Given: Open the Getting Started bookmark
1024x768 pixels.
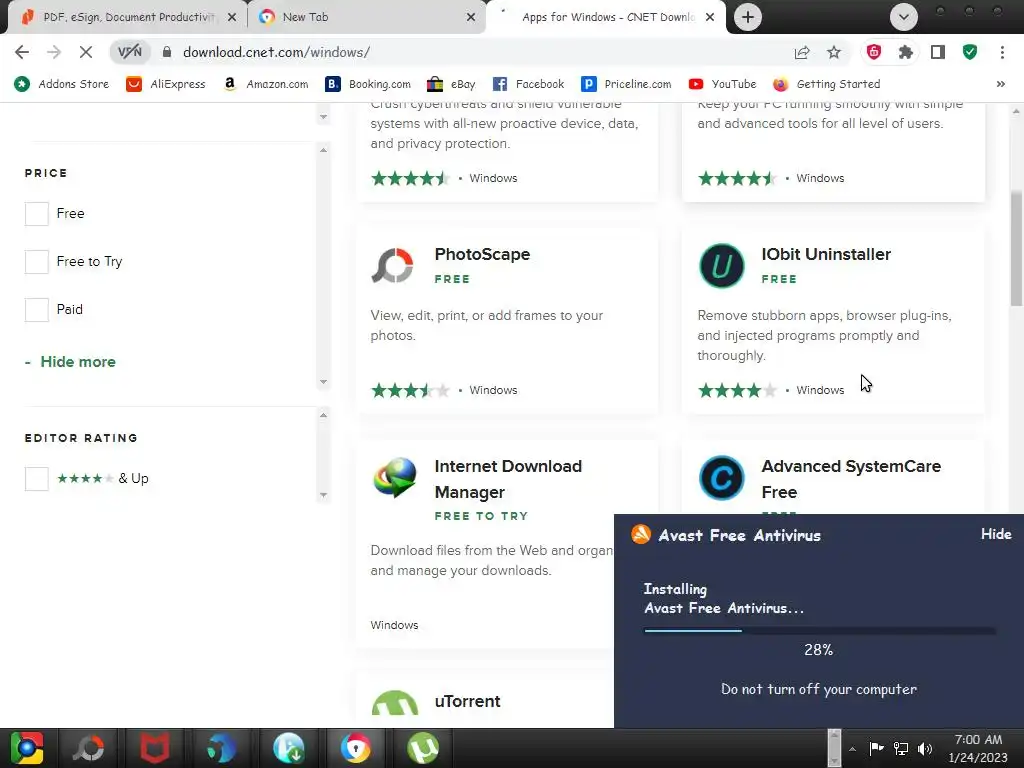Looking at the screenshot, I should pos(827,84).
